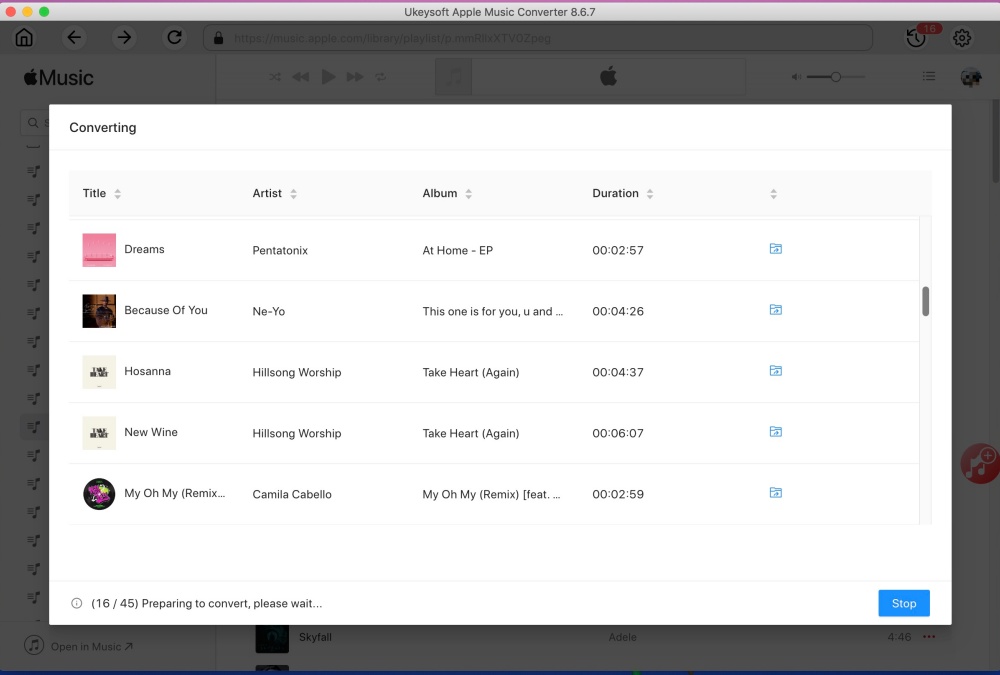Click the Apple Music logo

point(57,77)
